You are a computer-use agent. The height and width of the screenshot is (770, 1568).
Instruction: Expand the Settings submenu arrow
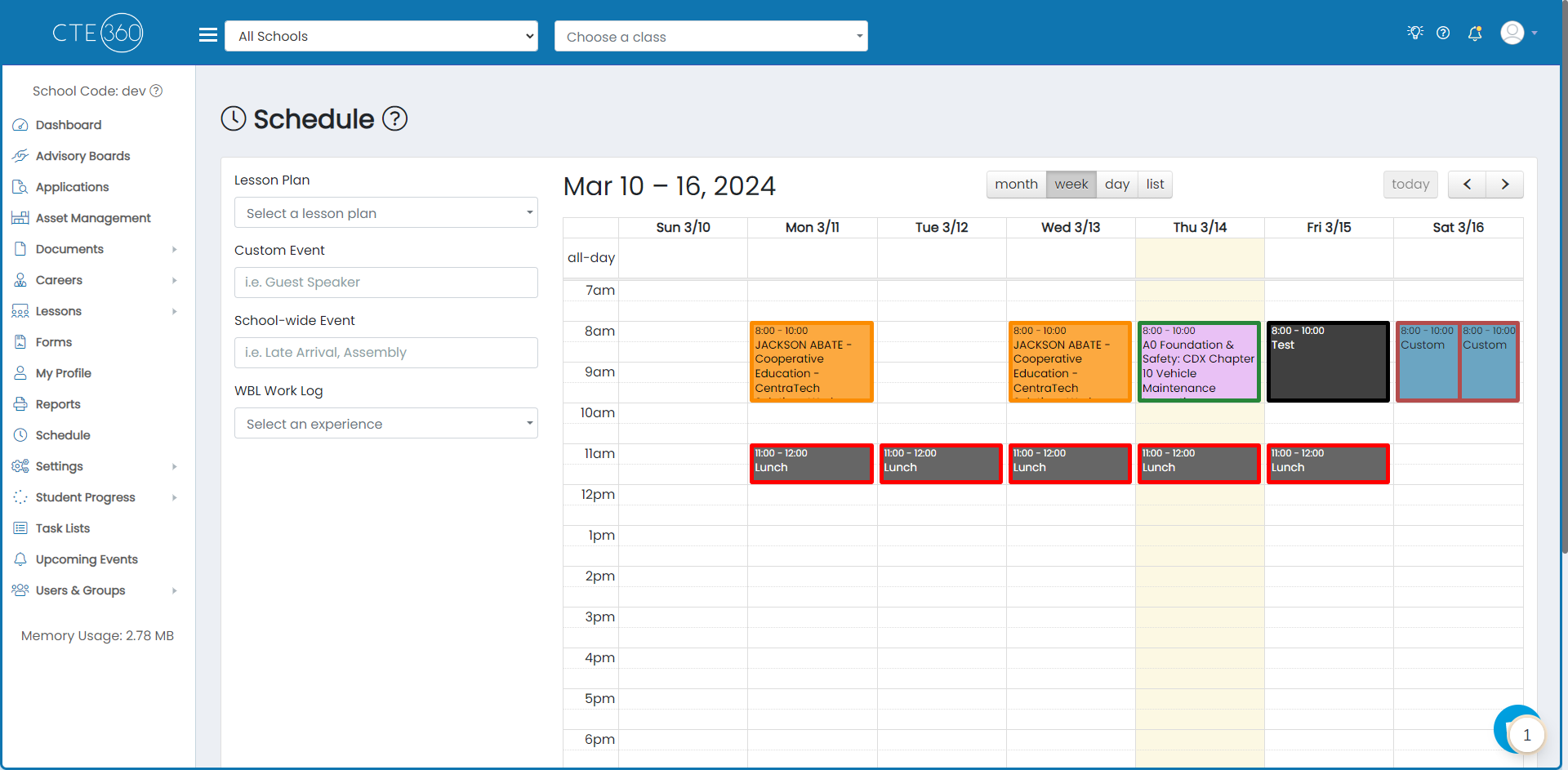tap(175, 466)
